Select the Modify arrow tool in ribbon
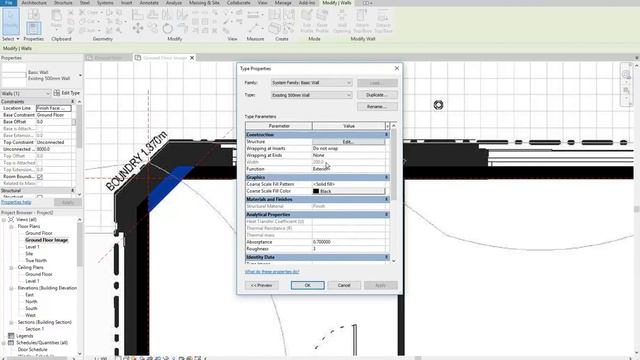Image resolution: width=640 pixels, height=360 pixels. [11, 21]
